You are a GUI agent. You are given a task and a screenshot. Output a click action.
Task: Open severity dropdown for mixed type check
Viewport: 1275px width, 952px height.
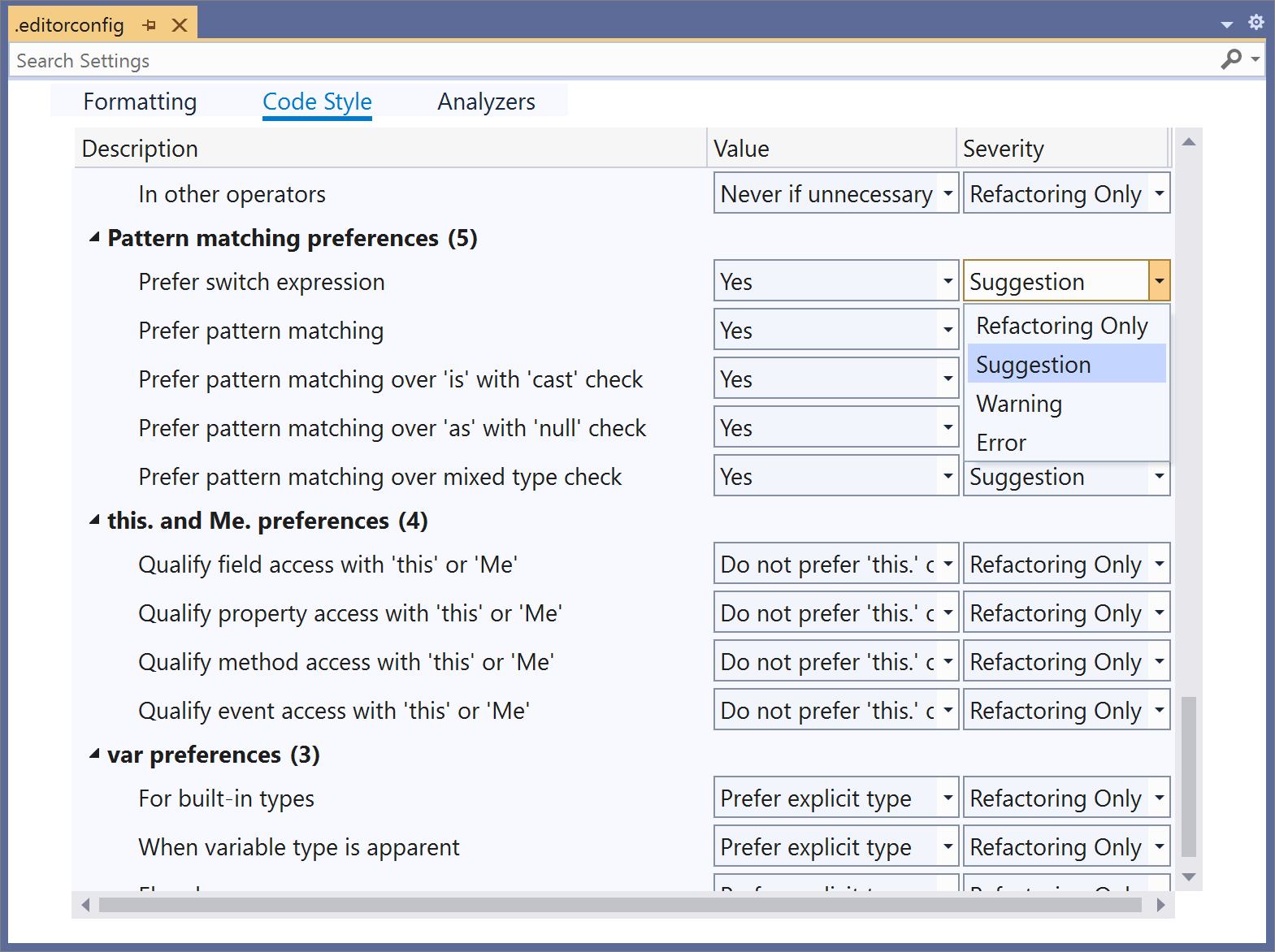point(1159,476)
